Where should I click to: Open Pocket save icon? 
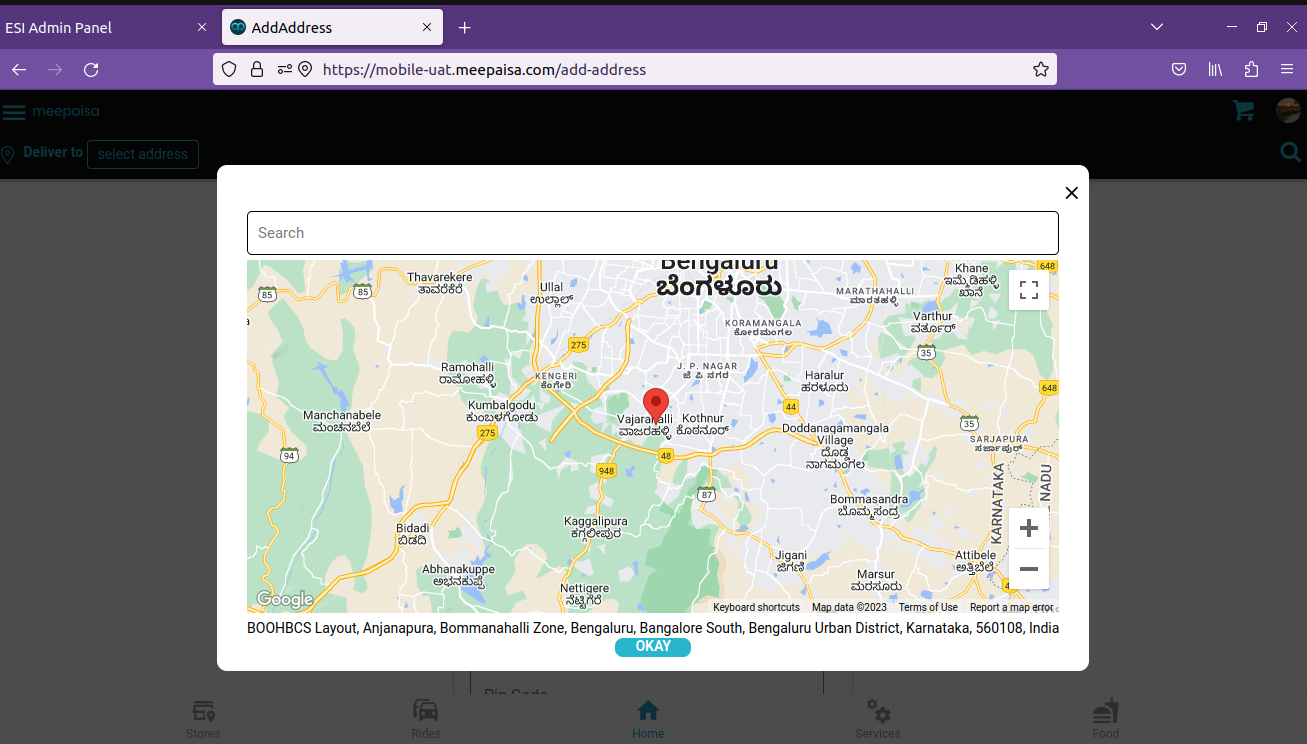(x=1179, y=69)
